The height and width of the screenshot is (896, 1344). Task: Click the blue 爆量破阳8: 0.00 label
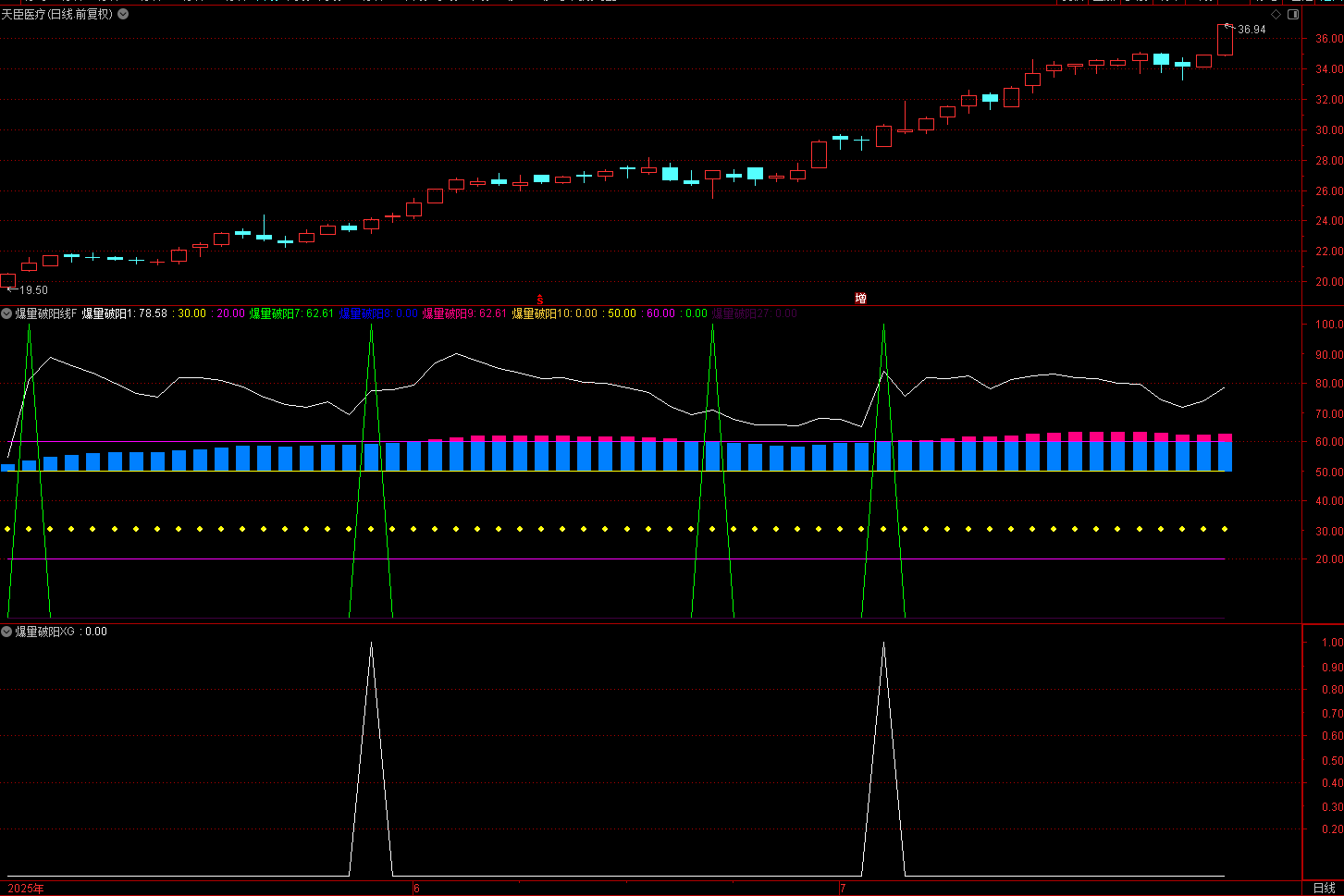(379, 313)
